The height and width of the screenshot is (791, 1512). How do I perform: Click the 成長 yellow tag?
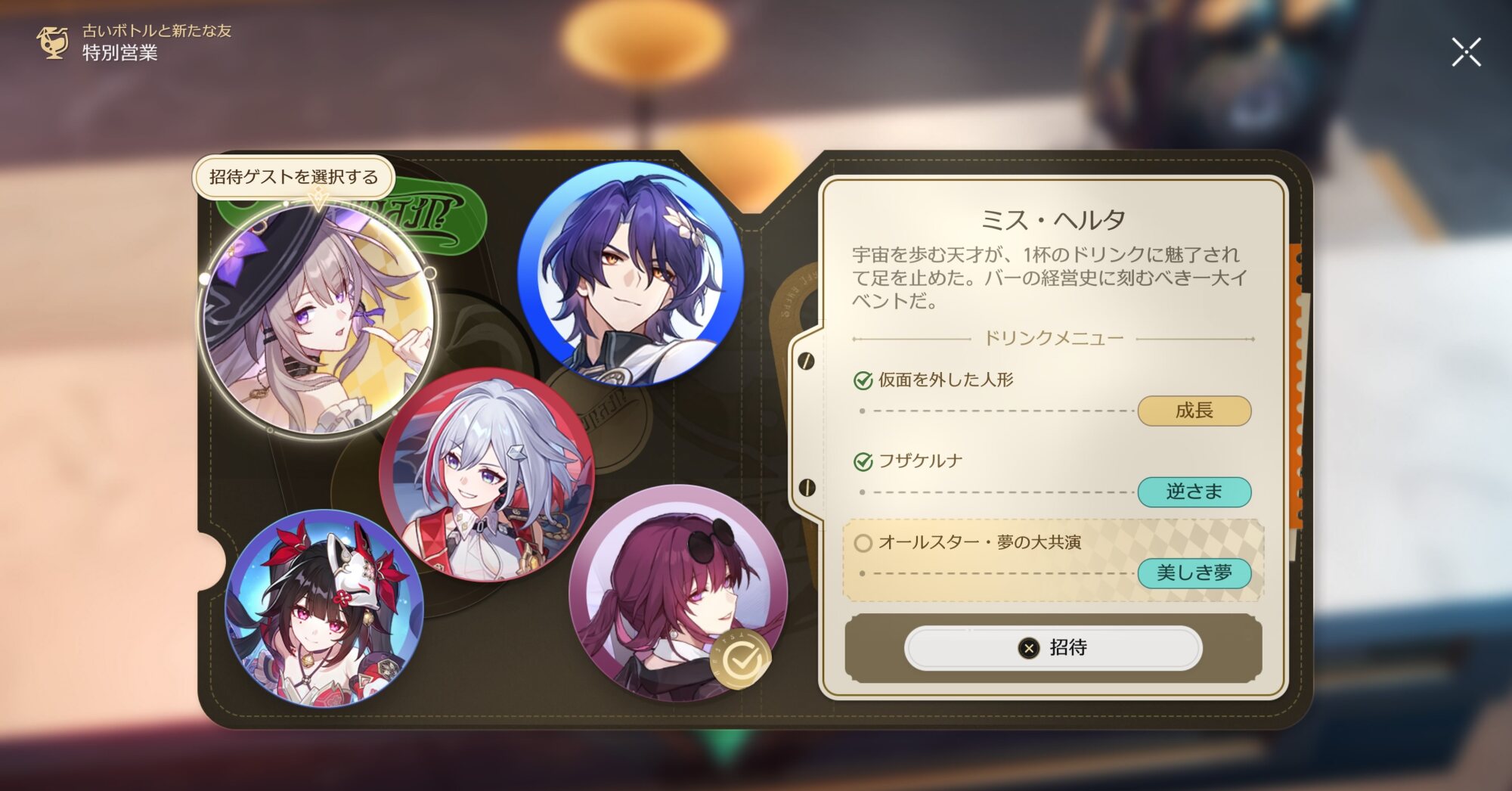1194,411
